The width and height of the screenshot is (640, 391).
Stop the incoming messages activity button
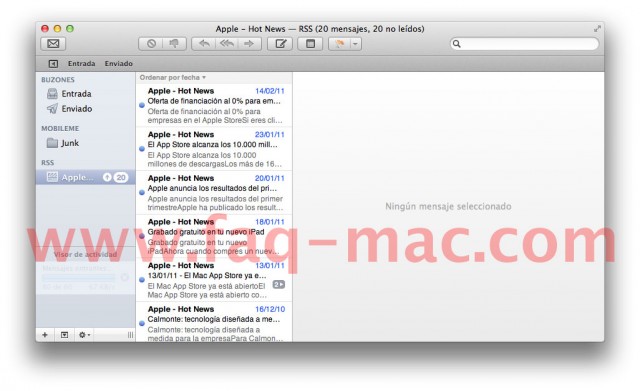click(124, 278)
